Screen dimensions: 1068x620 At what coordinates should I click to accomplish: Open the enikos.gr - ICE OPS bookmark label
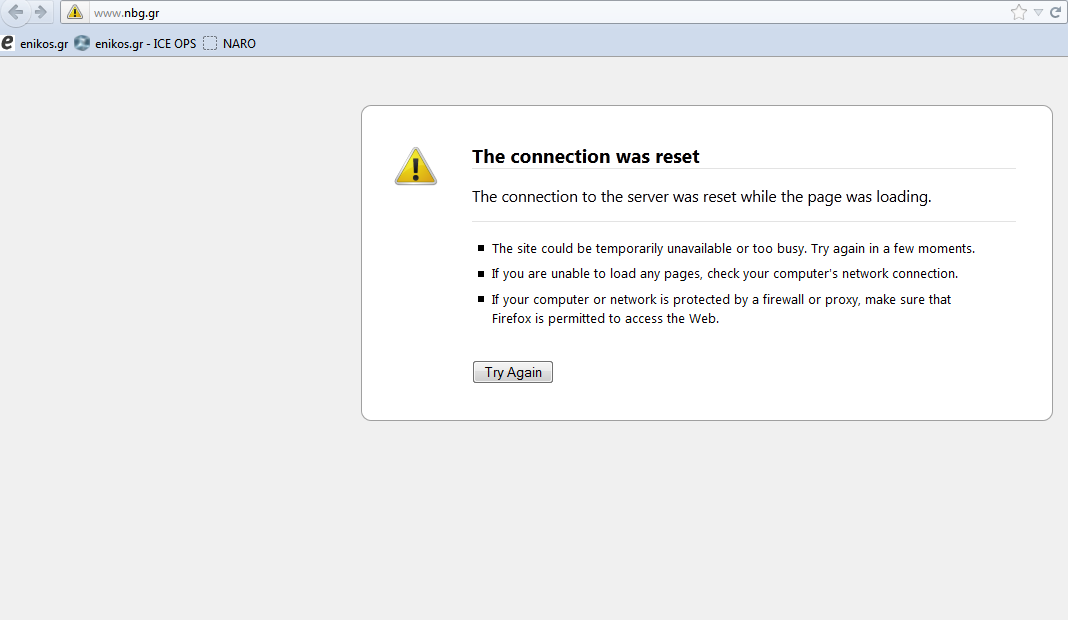(x=146, y=44)
